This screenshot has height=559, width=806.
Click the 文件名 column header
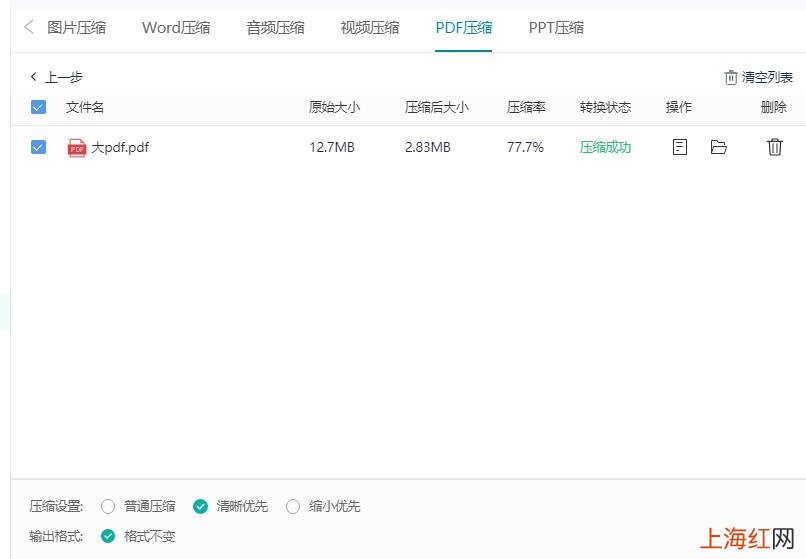coord(85,107)
